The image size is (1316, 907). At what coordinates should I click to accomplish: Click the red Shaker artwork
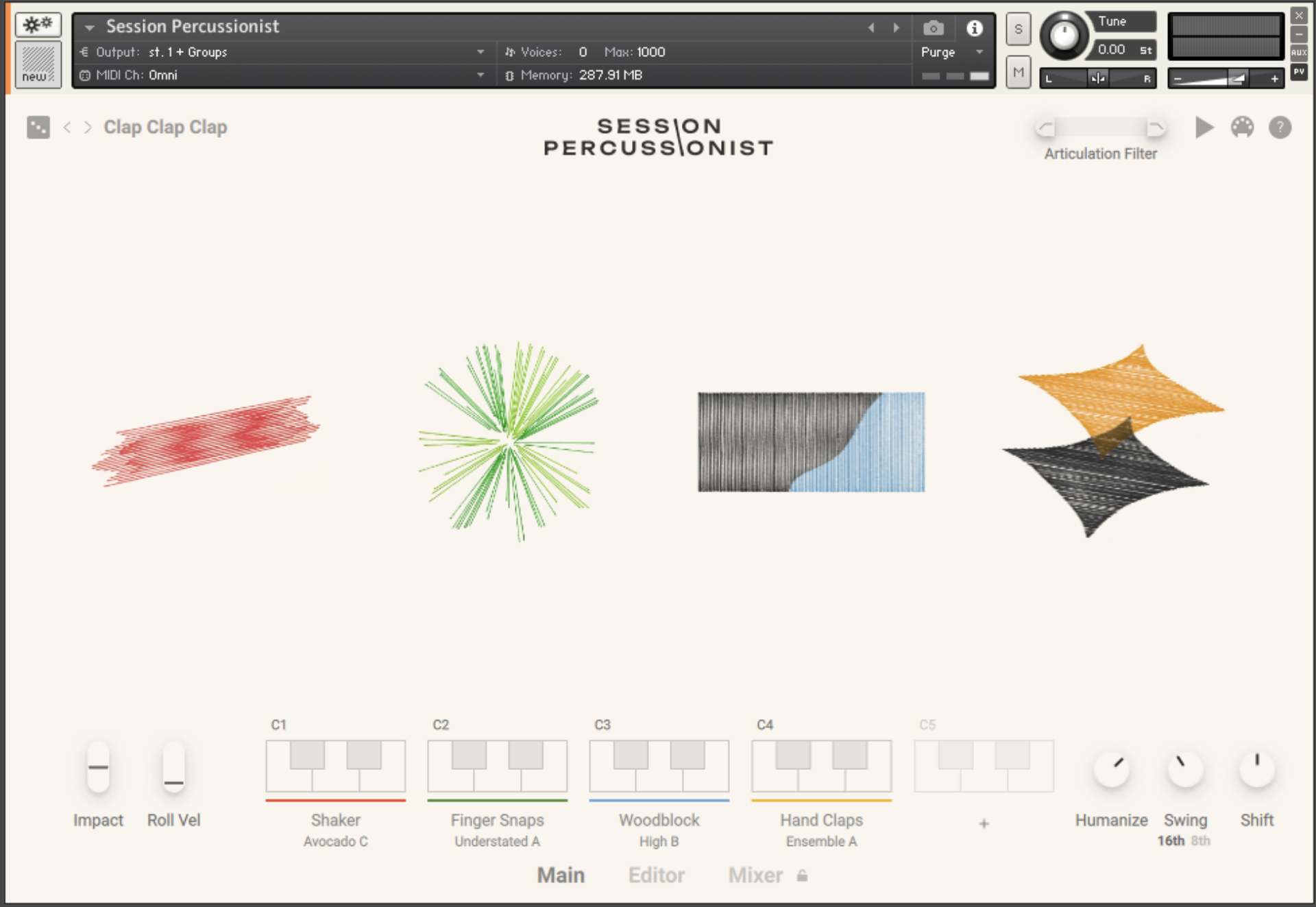tap(206, 441)
